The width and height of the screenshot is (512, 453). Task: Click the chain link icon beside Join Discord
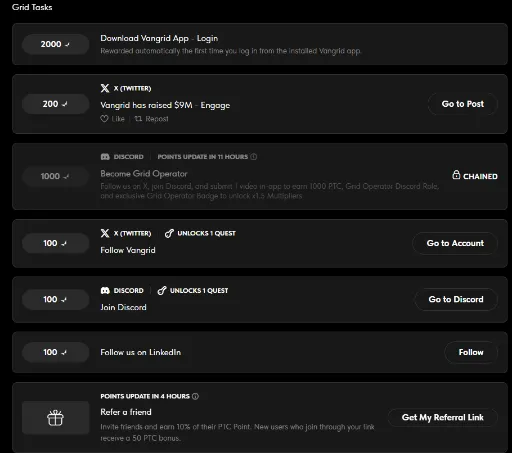pos(162,291)
